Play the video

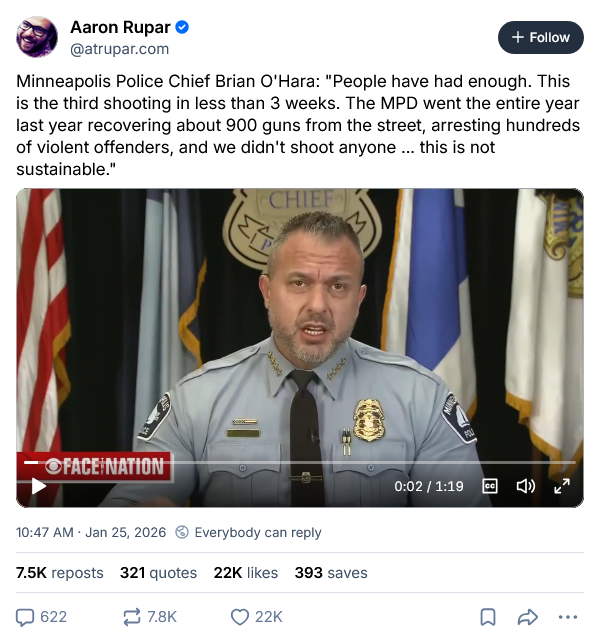pos(39,486)
